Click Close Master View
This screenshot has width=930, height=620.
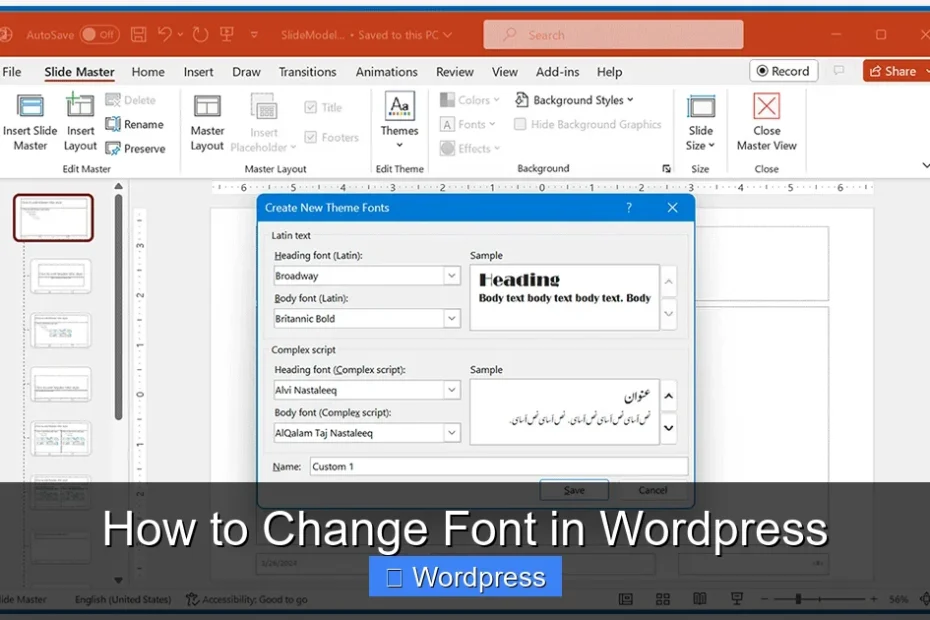(x=766, y=123)
